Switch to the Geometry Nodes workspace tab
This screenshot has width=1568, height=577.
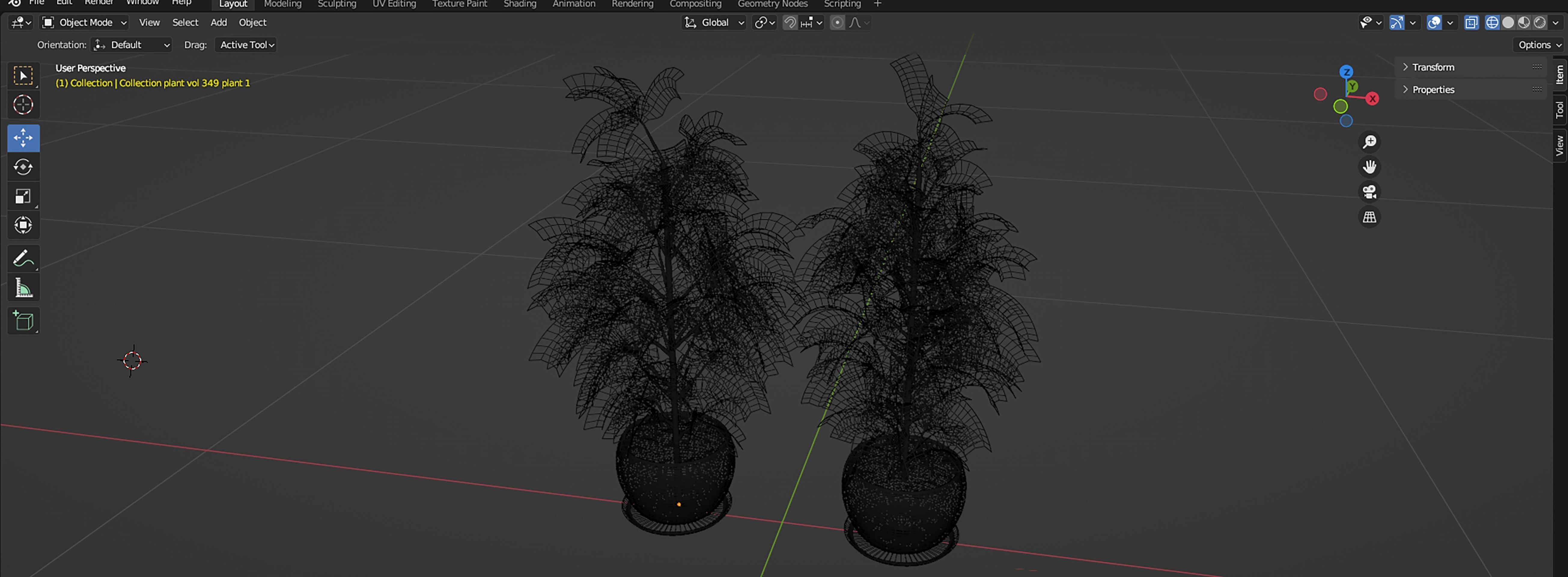(772, 4)
